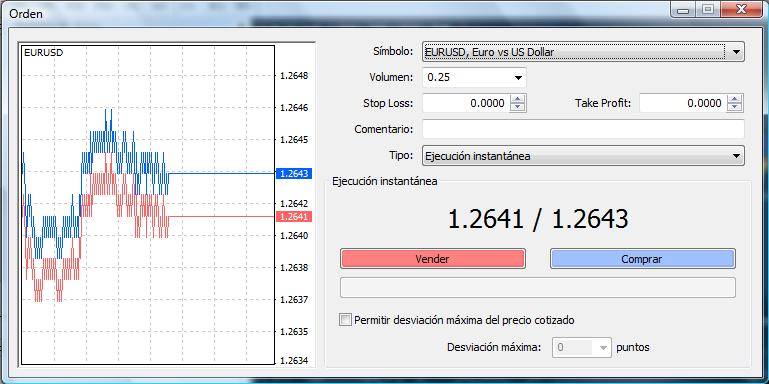769x384 pixels.
Task: Enable Permitir desviación máxima checkbox
Action: pos(346,320)
